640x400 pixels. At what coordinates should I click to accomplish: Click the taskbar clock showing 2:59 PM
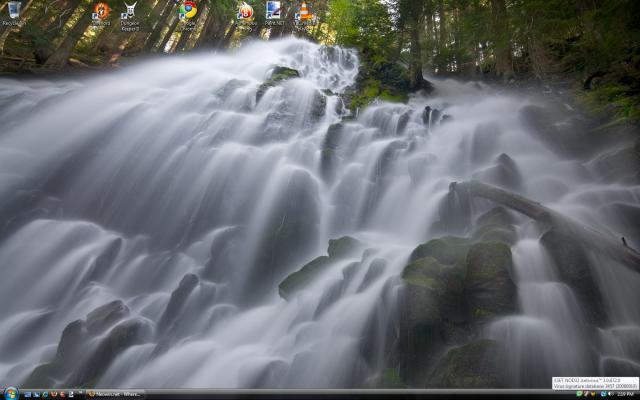pyautogui.click(x=626, y=394)
